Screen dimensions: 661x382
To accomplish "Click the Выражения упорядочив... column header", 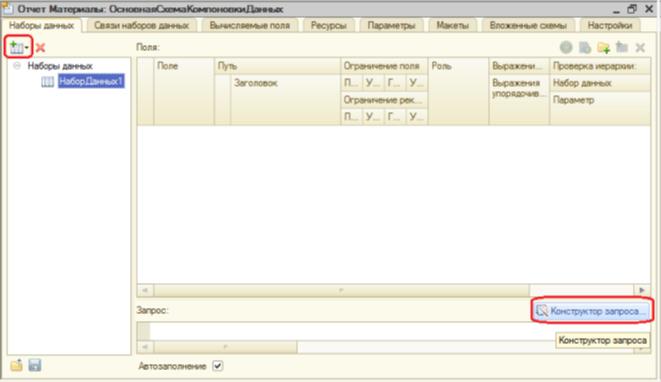I will (x=519, y=100).
